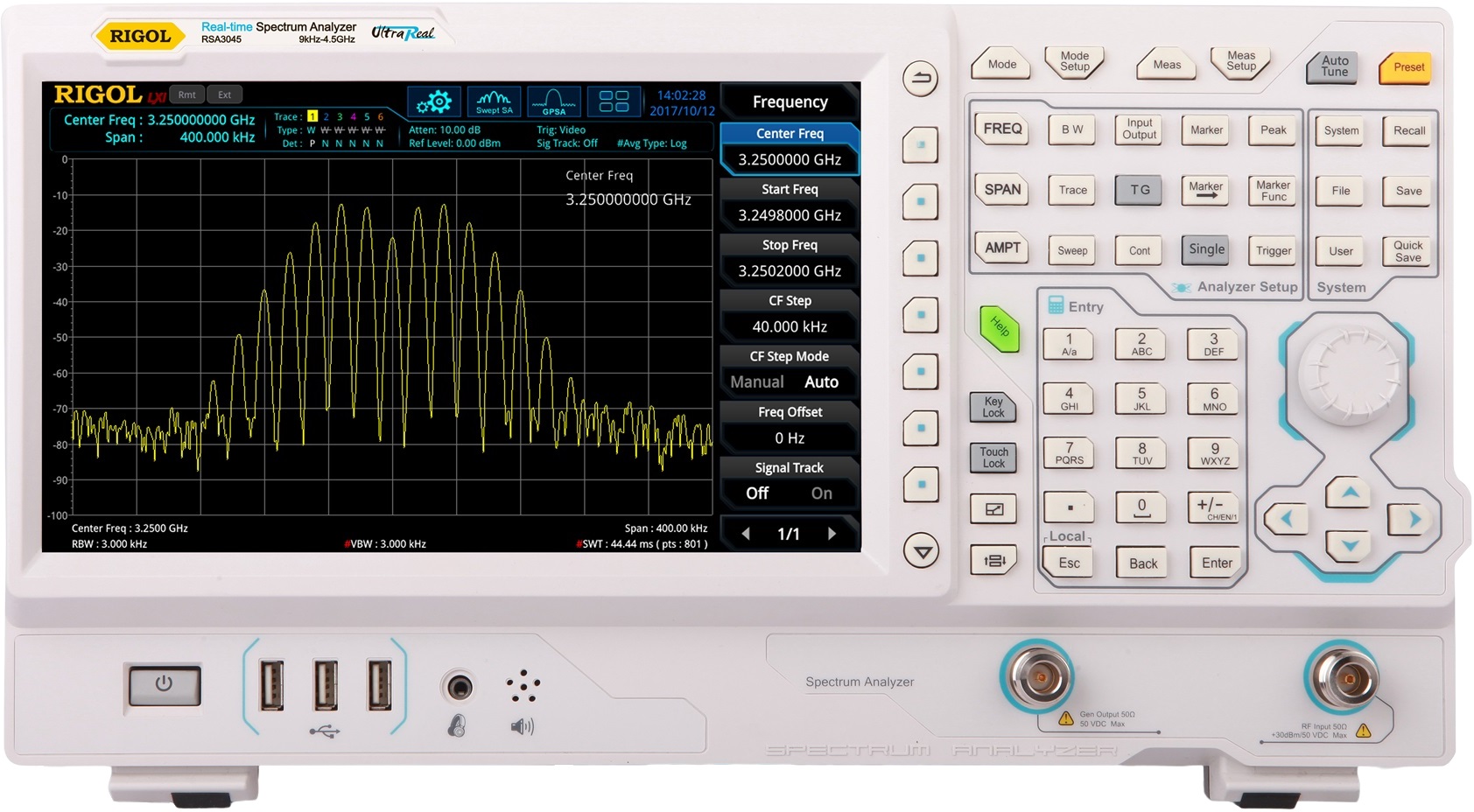Tap the softkey next to CF Step Mode
This screenshot has width=1474, height=812.
click(x=921, y=371)
